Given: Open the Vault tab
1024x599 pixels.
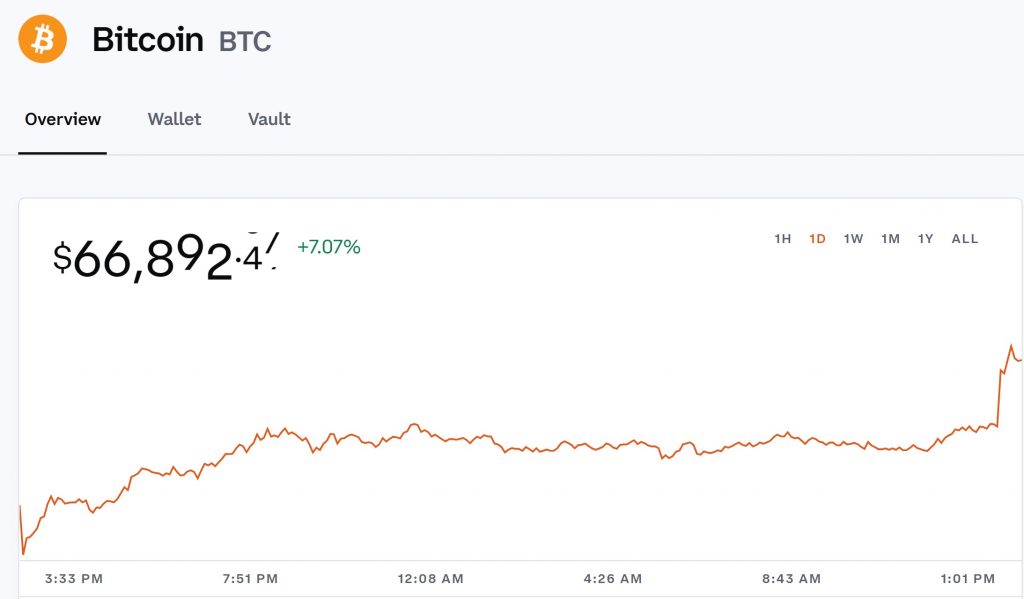Looking at the screenshot, I should [268, 119].
